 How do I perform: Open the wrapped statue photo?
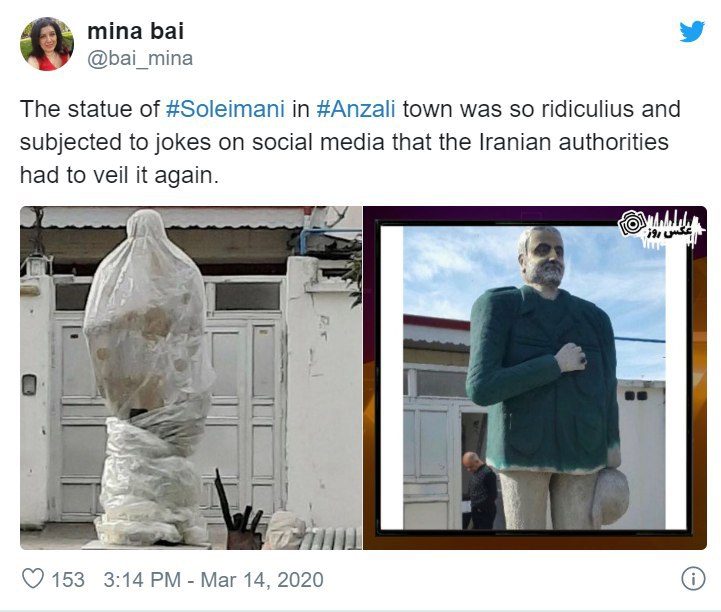coord(191,377)
